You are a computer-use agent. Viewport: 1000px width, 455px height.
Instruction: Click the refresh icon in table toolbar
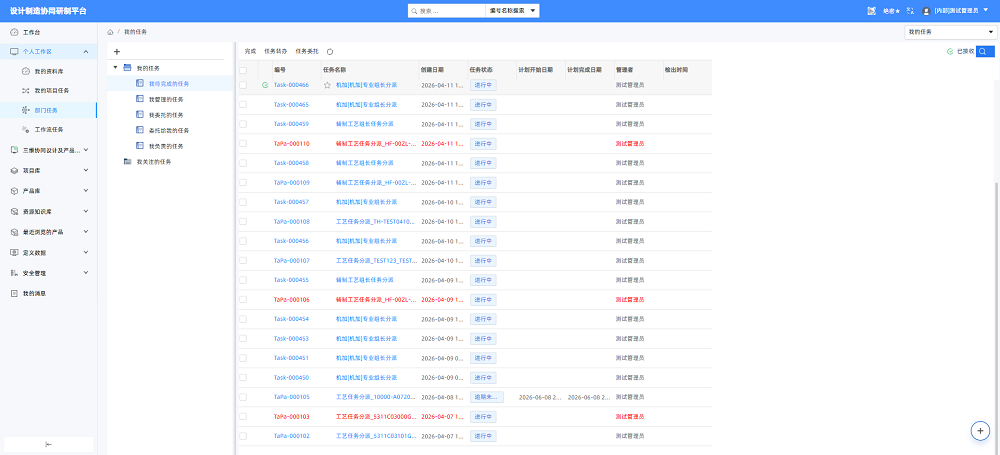point(330,51)
